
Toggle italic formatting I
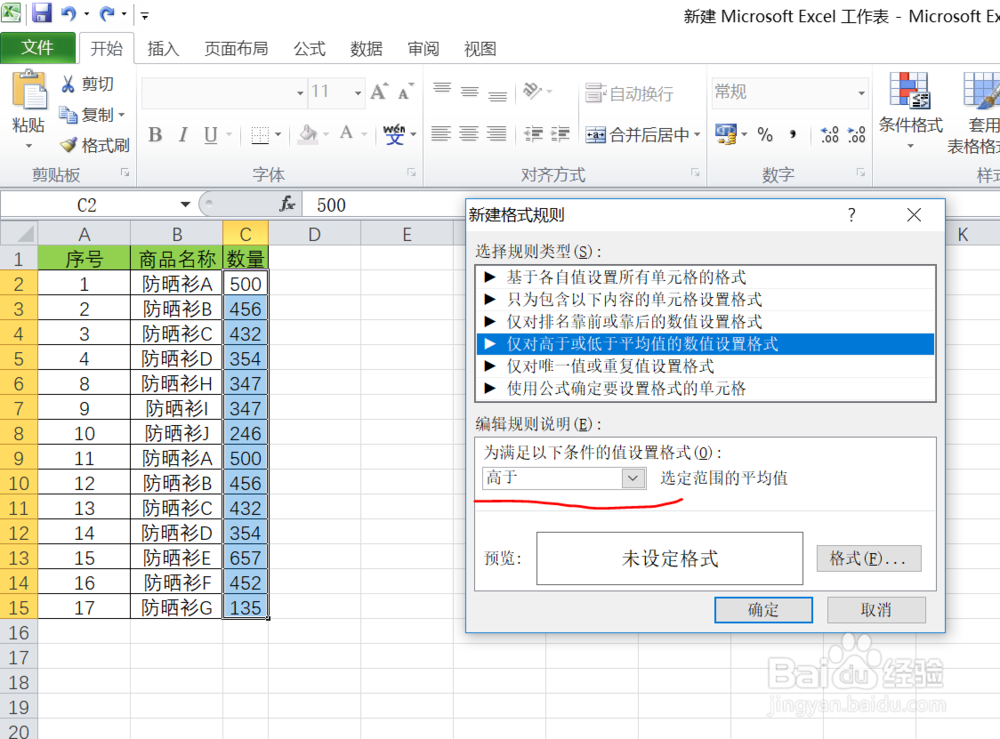pos(183,135)
